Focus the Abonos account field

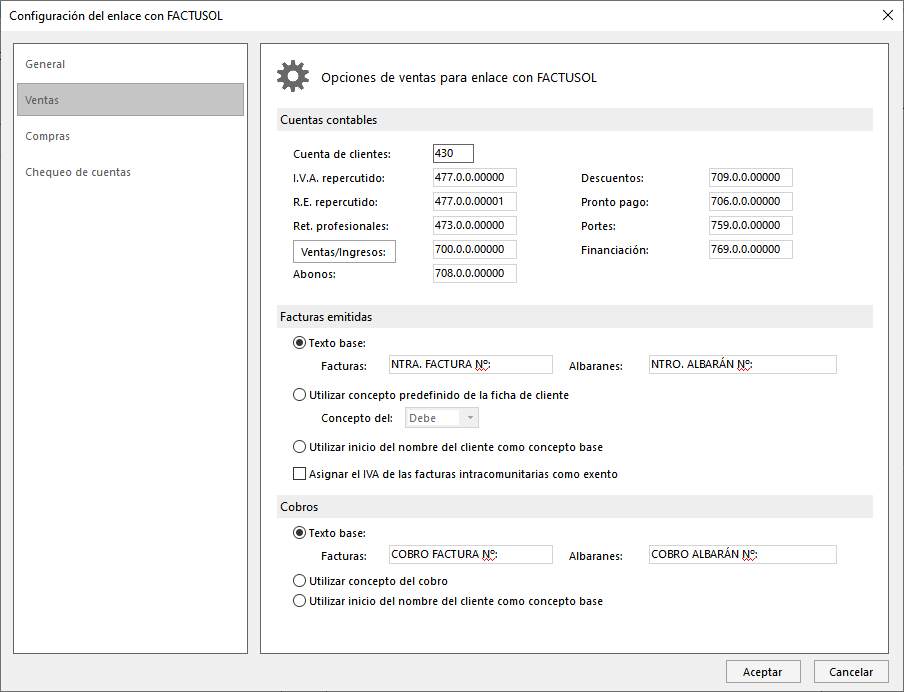click(474, 273)
